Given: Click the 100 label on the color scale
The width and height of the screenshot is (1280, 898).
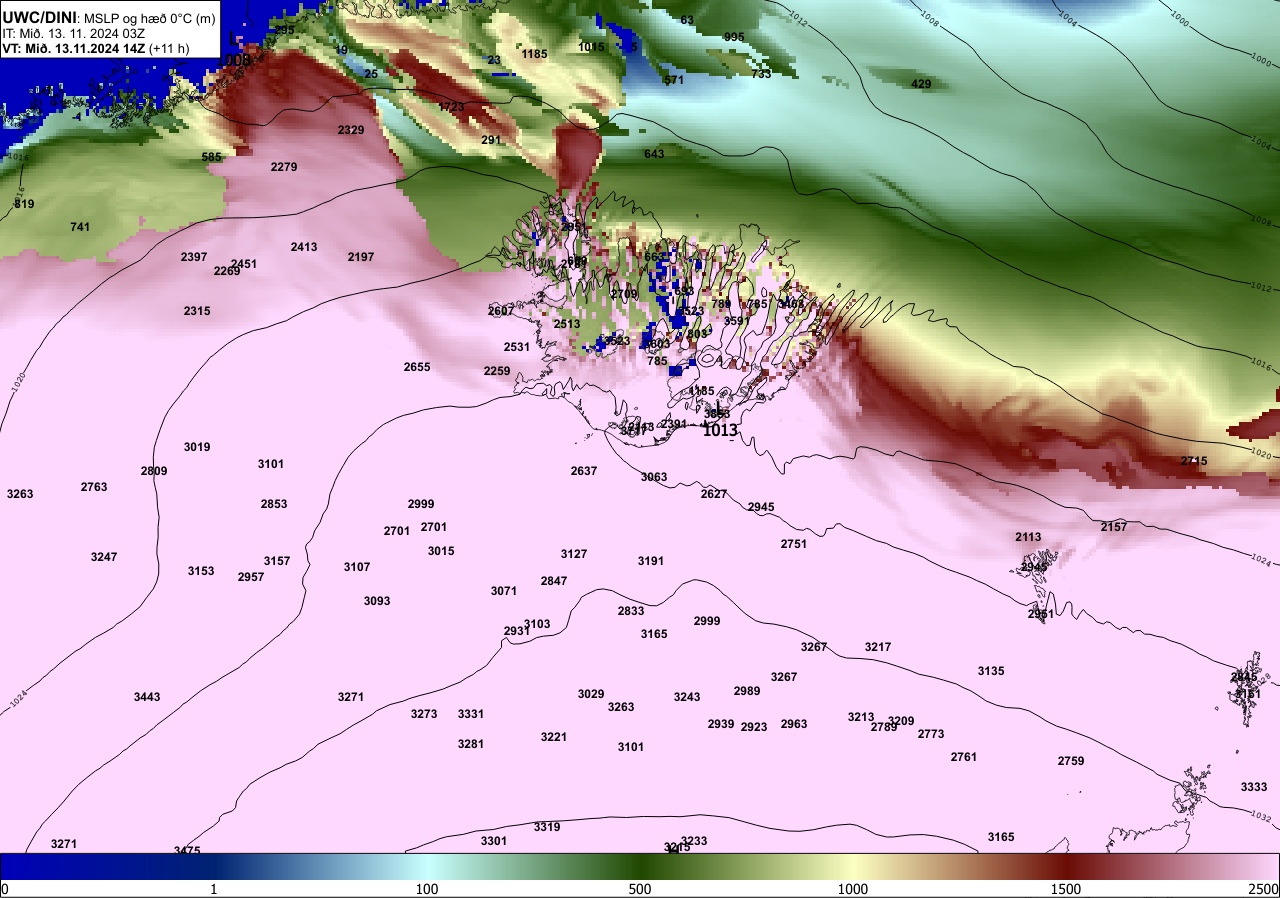Looking at the screenshot, I should pyautogui.click(x=427, y=889).
